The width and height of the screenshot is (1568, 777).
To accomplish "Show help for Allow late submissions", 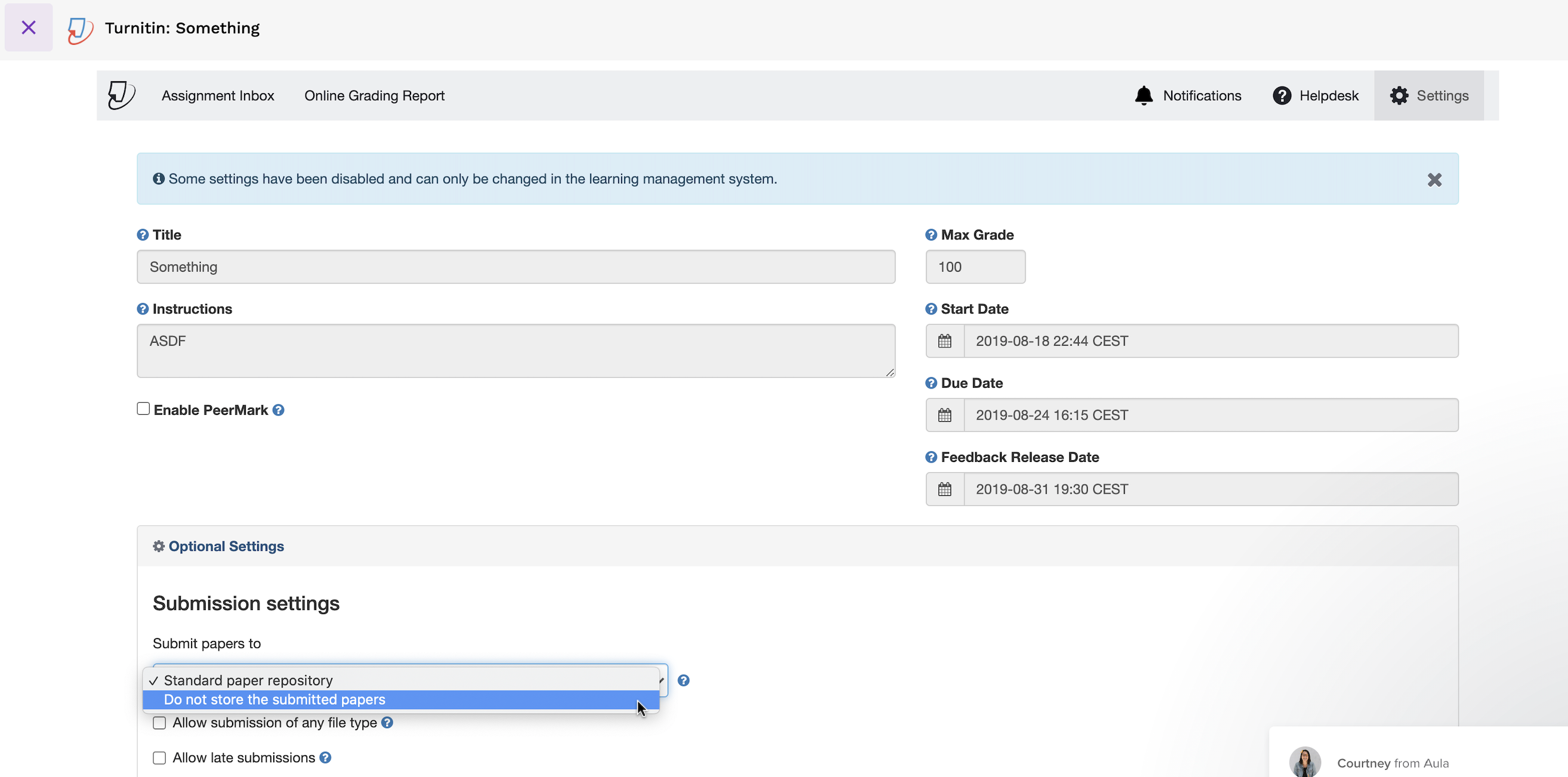I will click(x=326, y=757).
